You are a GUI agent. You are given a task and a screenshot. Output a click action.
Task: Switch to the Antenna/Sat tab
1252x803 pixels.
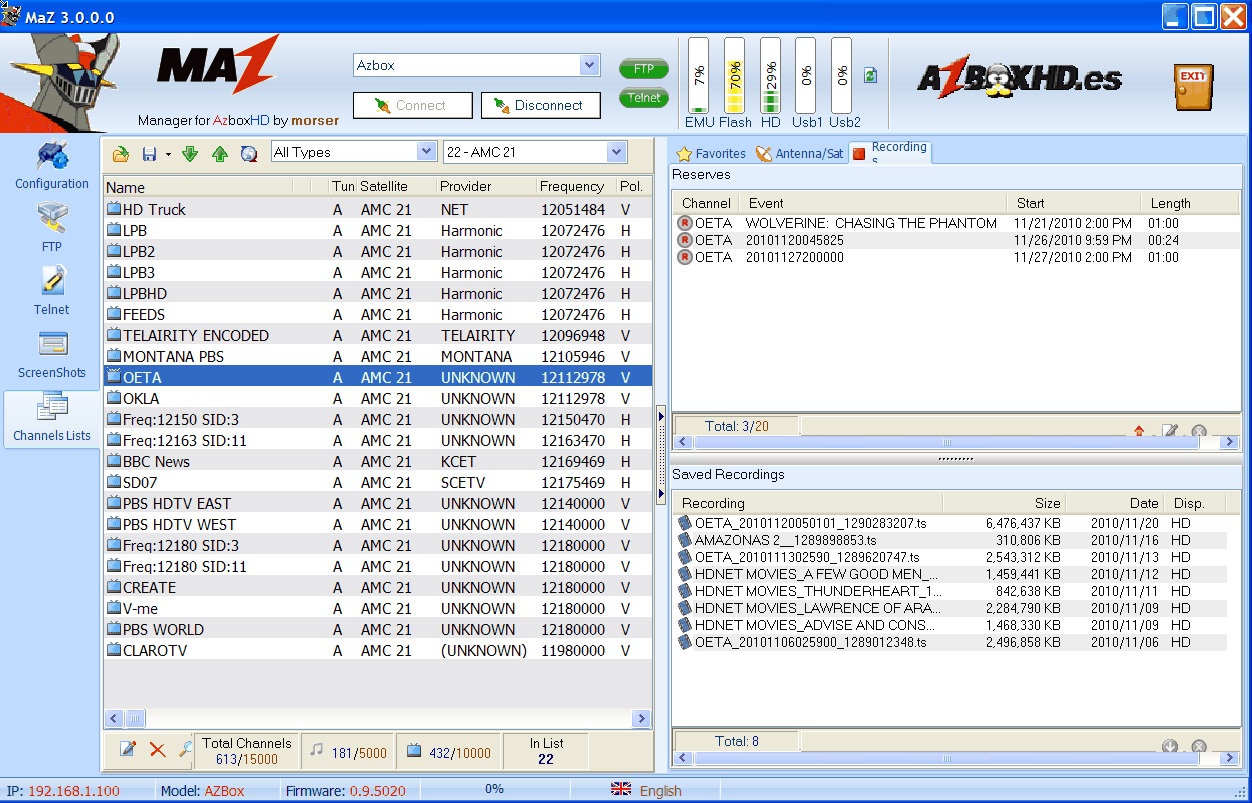(x=800, y=154)
